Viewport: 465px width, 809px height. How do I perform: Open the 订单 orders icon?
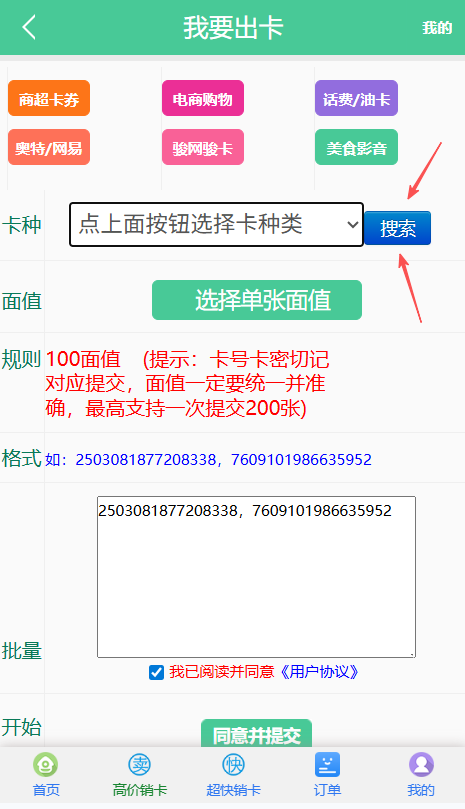(327, 764)
